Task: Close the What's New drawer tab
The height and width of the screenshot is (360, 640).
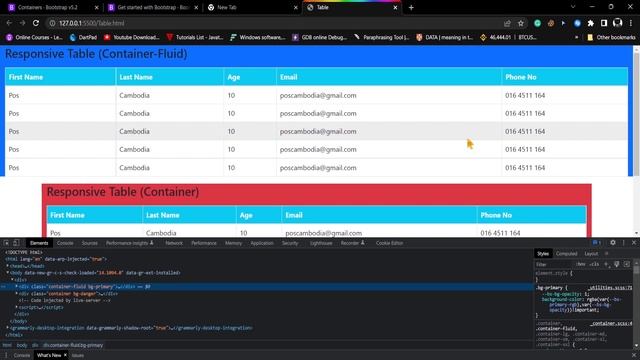Action: 65,355
